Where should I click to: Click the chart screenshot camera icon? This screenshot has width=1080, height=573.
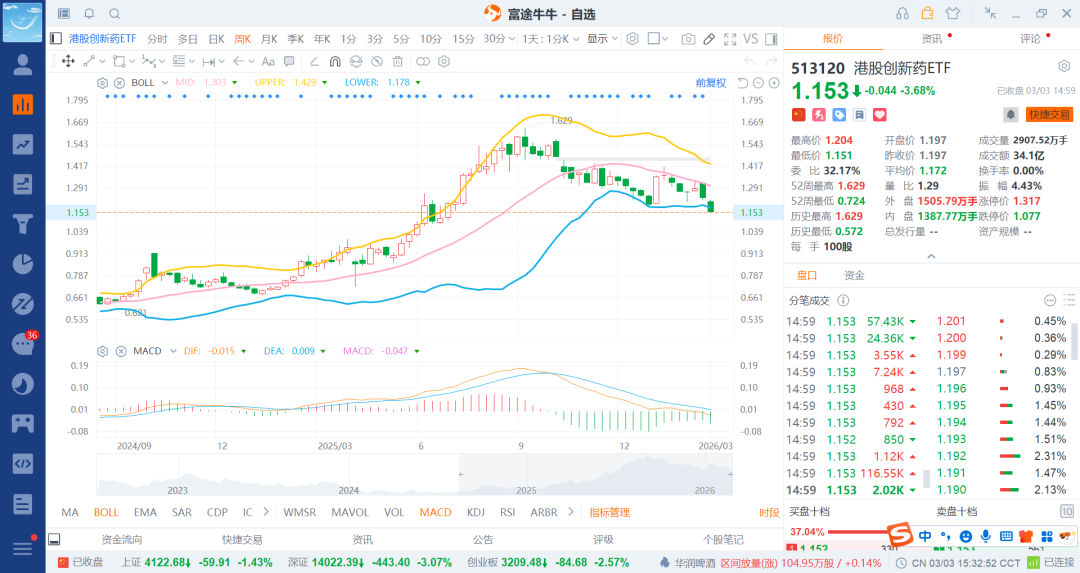(688, 39)
